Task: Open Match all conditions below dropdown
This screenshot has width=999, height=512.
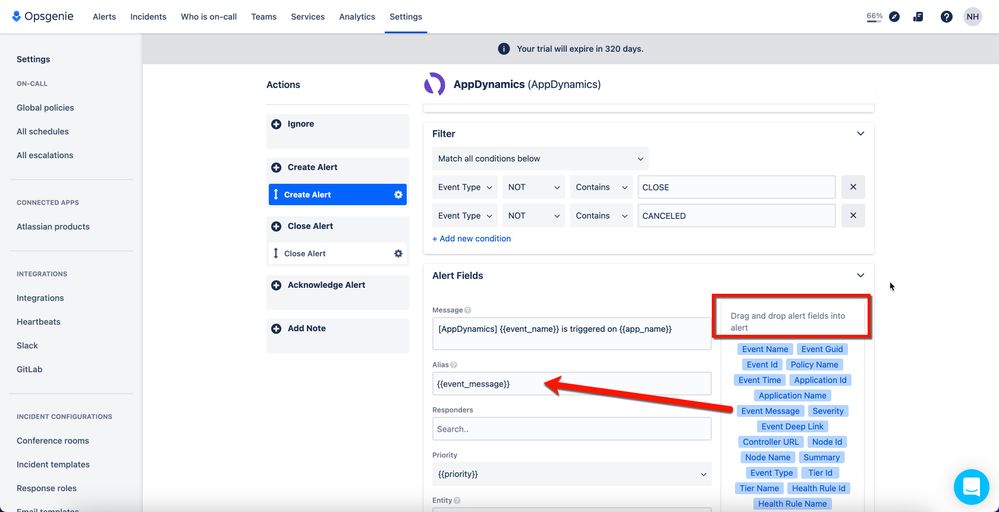Action: click(x=540, y=159)
